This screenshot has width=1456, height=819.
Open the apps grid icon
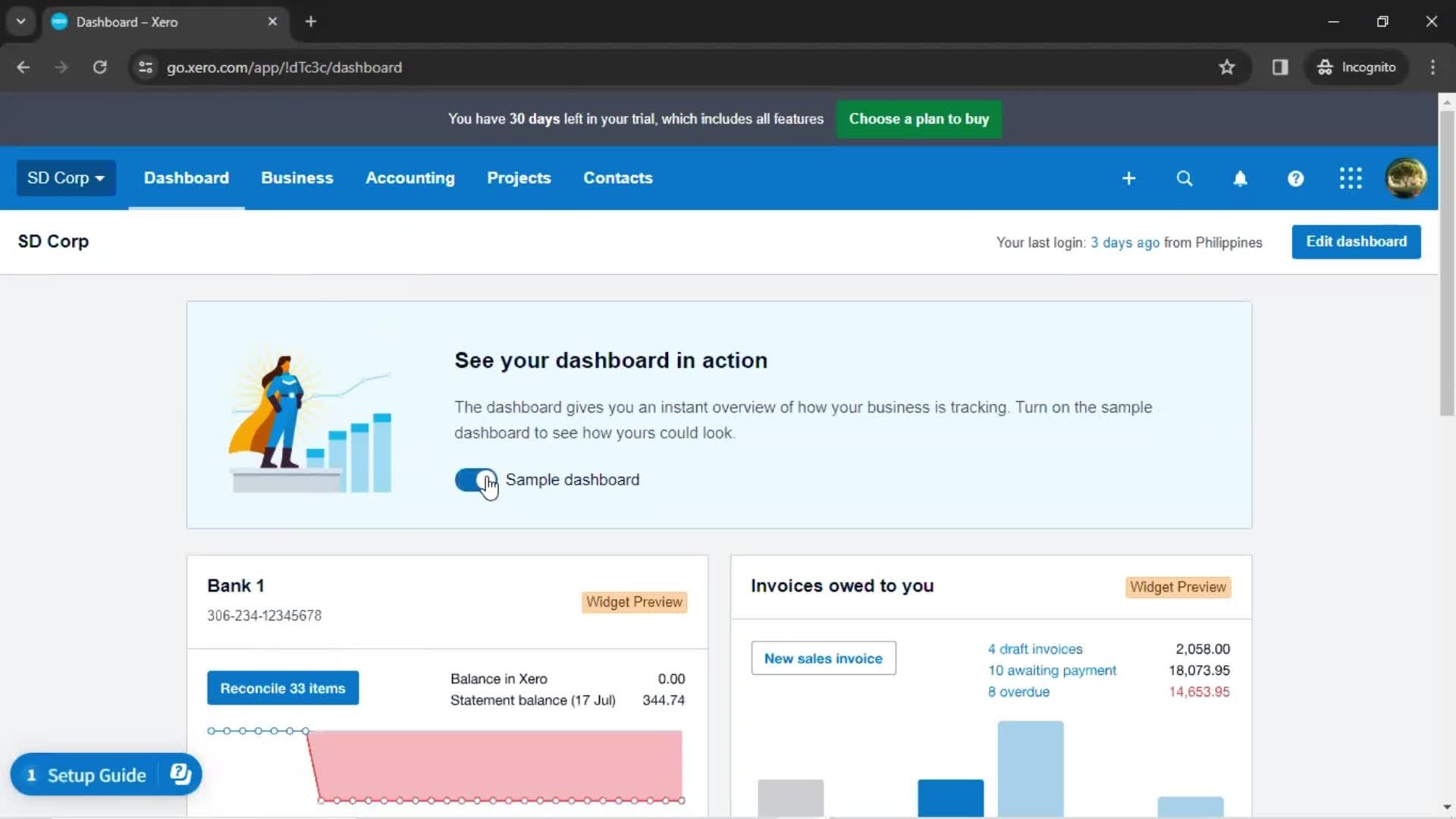pos(1351,178)
